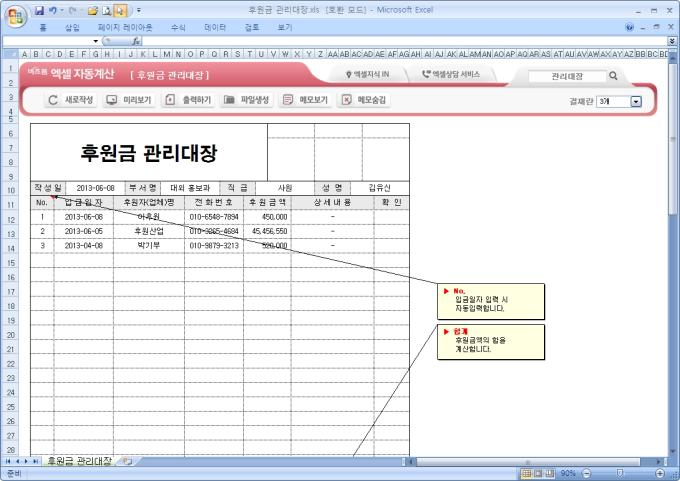Open the 엑셀지식 IN link tab

(367, 75)
